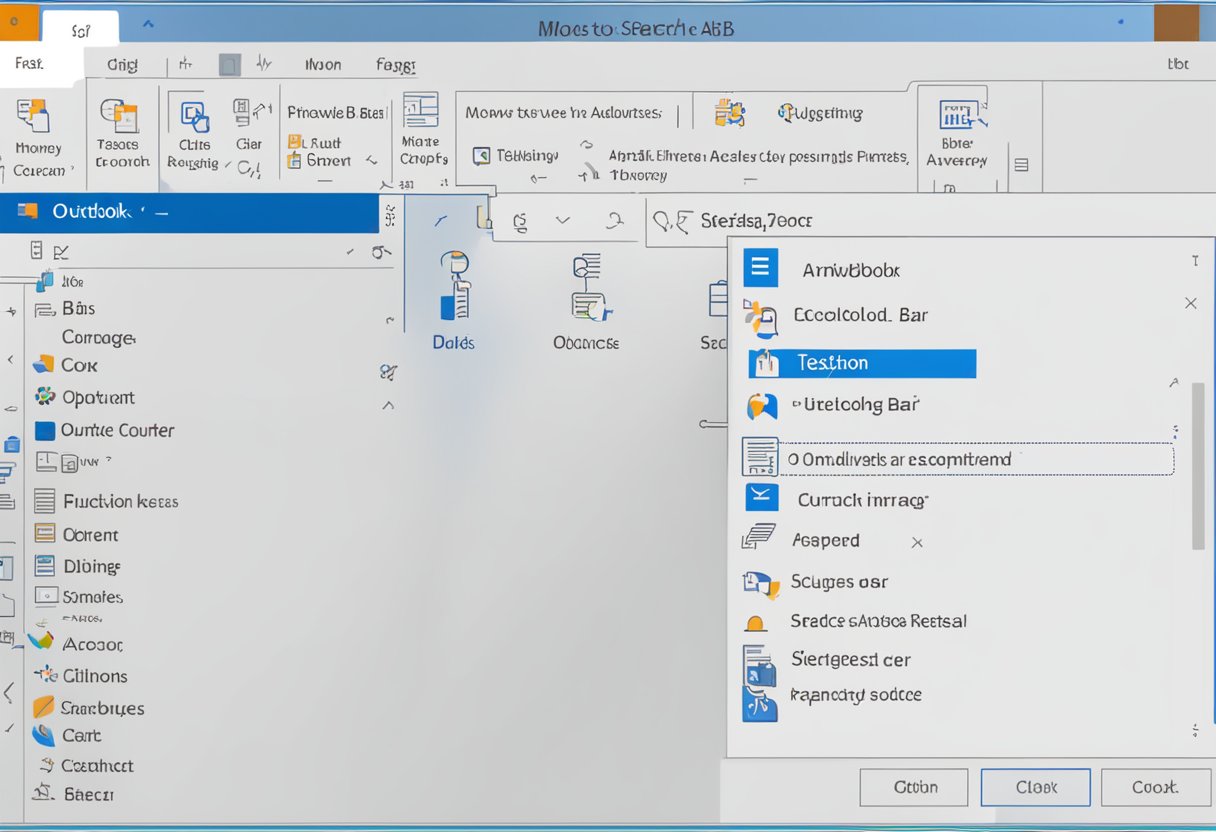Open hamburger menu beside Arnwtbobk
This screenshot has width=1216, height=832.
[760, 269]
